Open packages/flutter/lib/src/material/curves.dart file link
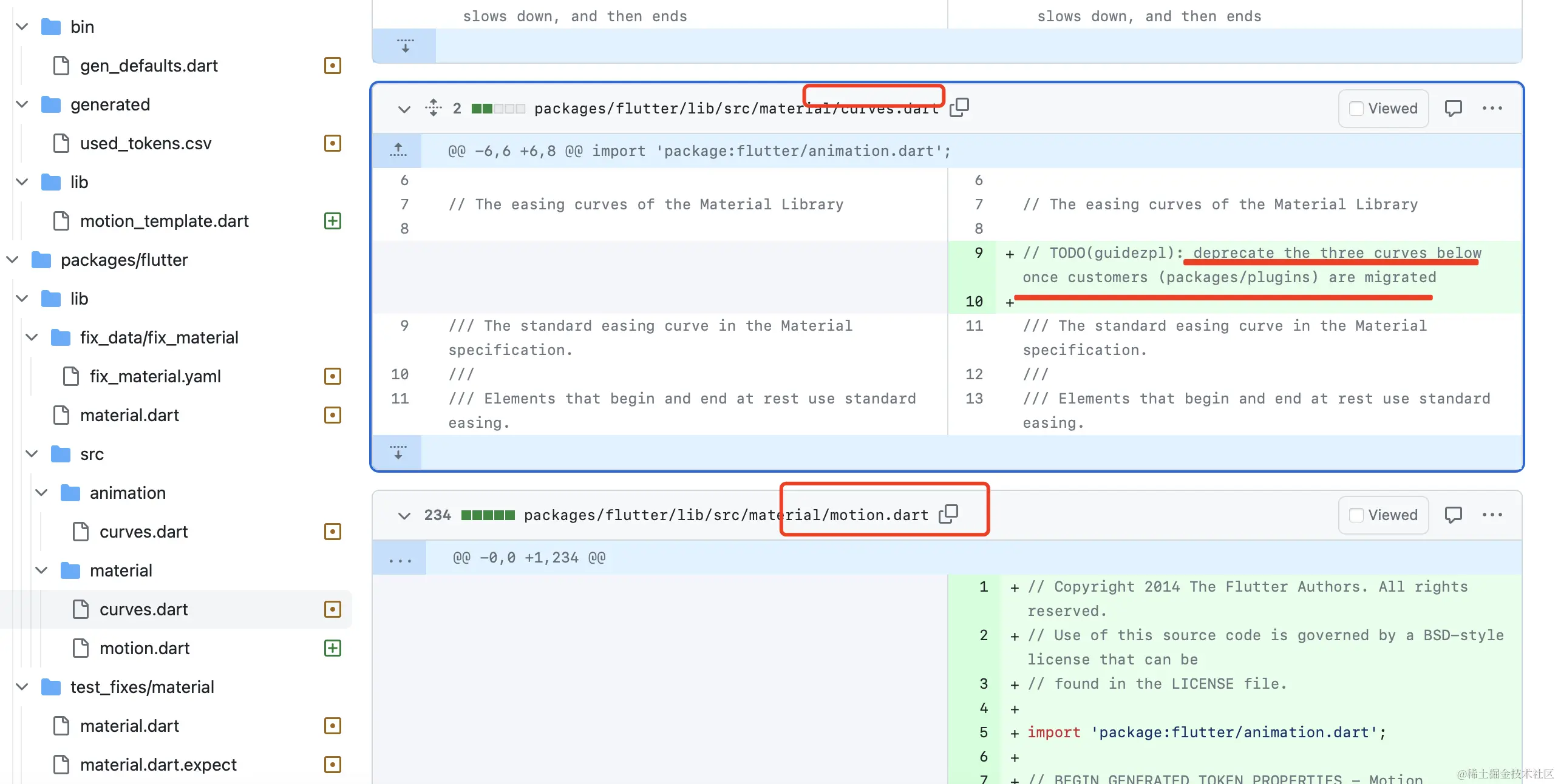Screen dimensions: 1558x784 coord(736,108)
